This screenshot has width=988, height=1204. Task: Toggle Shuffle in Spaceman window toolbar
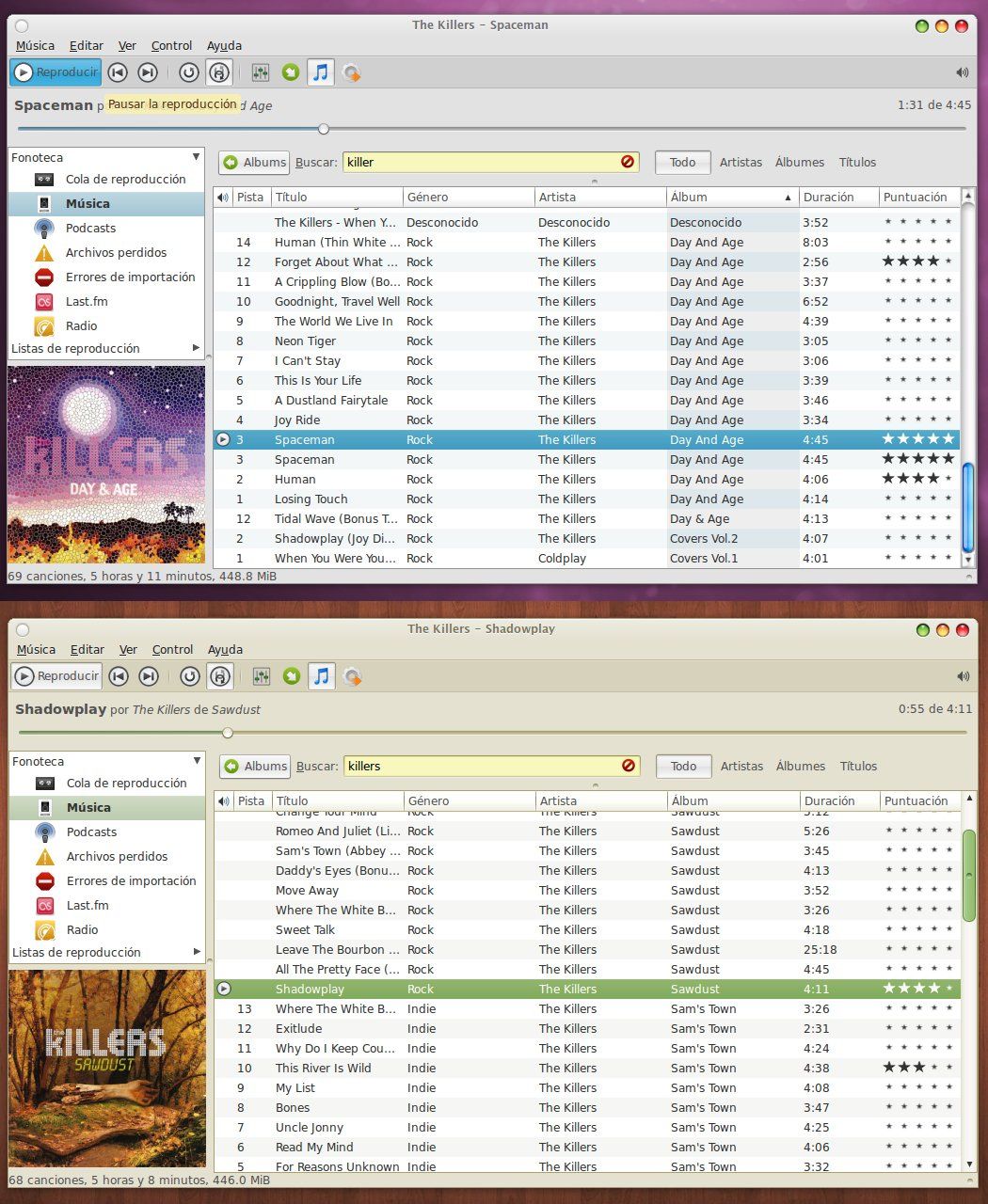click(x=219, y=72)
